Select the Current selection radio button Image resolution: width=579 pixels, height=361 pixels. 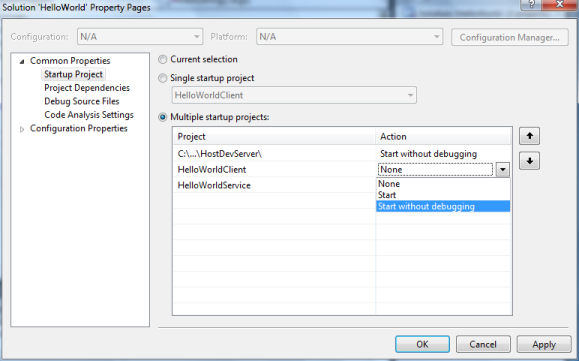point(162,59)
